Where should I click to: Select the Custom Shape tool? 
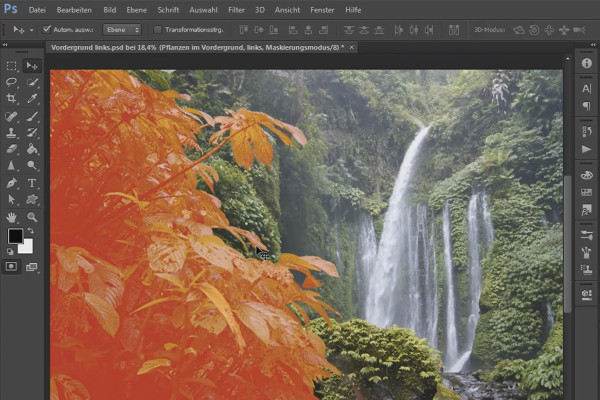click(x=32, y=199)
